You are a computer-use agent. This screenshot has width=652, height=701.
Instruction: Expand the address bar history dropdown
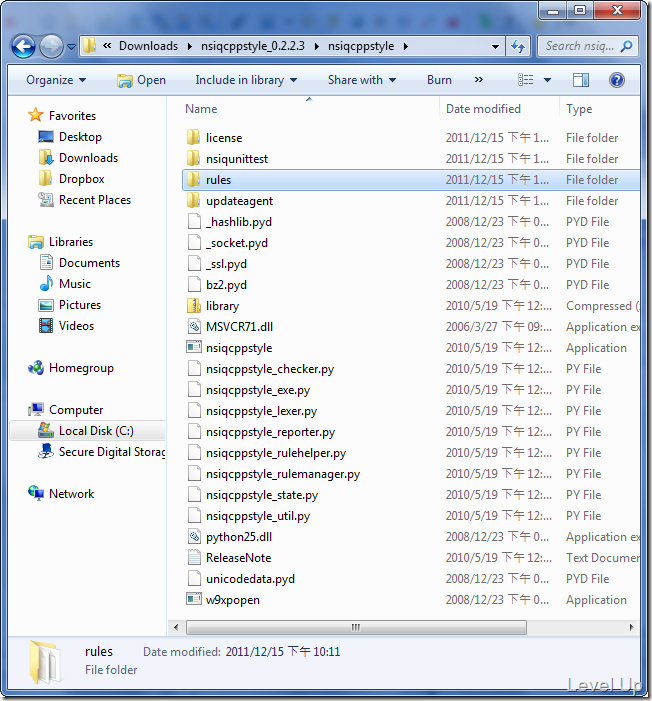pos(495,46)
